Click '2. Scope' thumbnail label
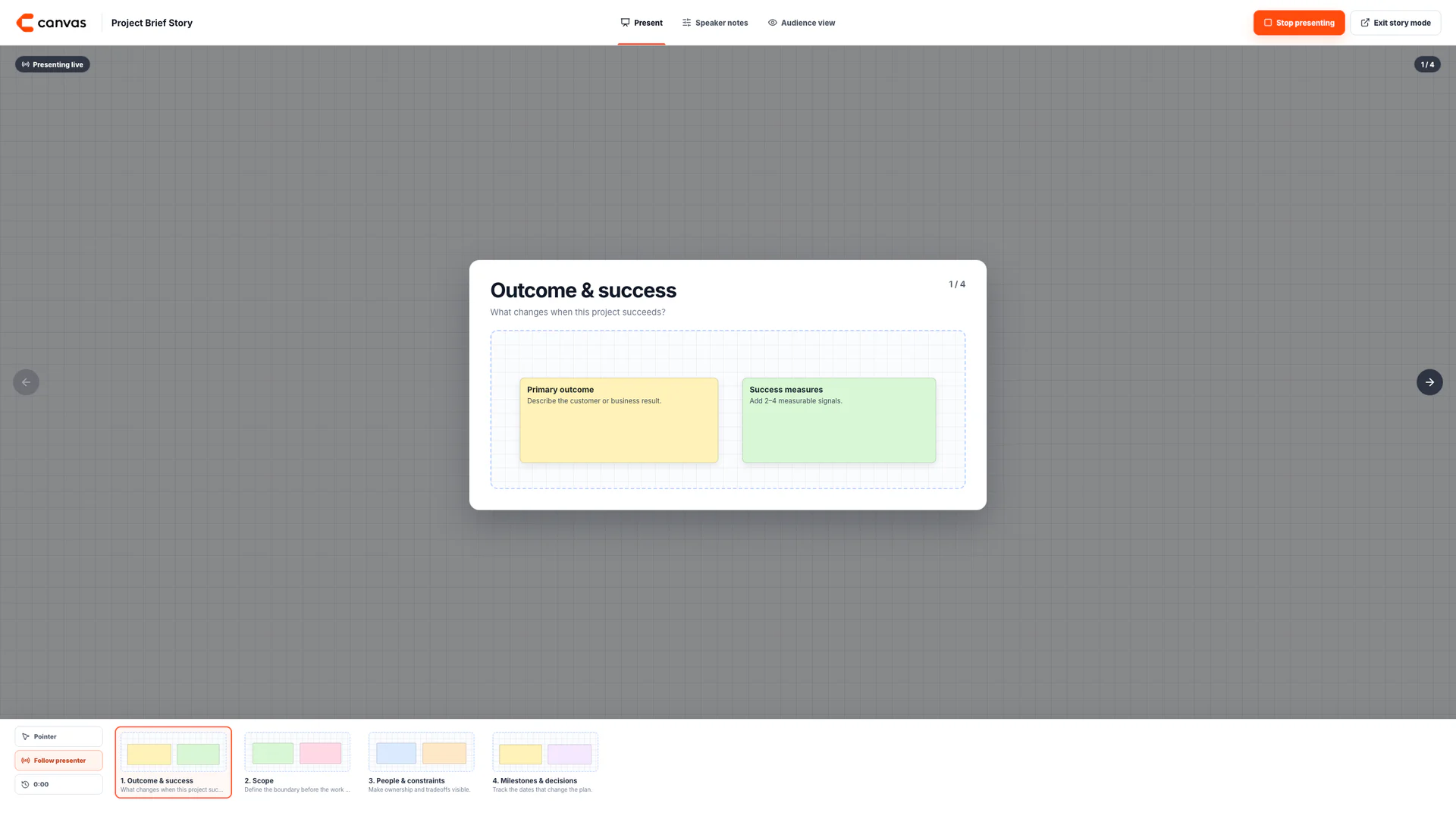The width and height of the screenshot is (1456, 819). point(259,780)
